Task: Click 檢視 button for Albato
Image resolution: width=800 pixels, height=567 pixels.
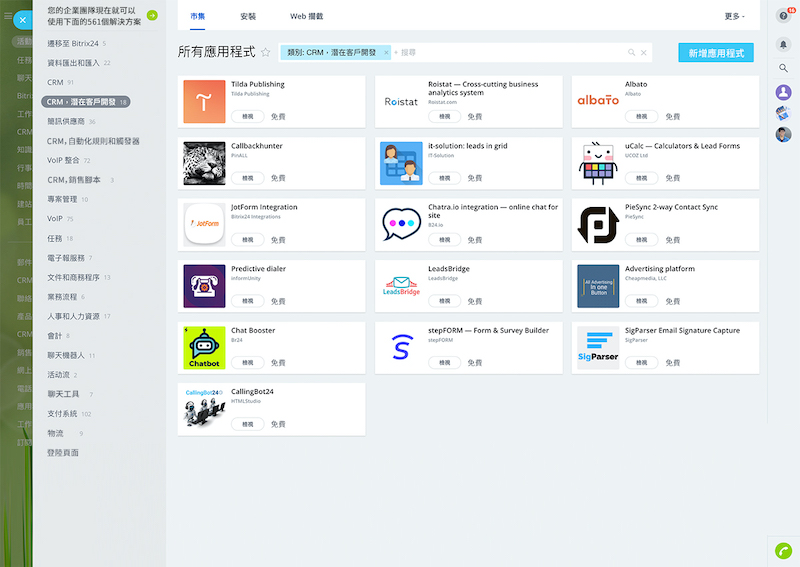Action: pyautogui.click(x=641, y=116)
